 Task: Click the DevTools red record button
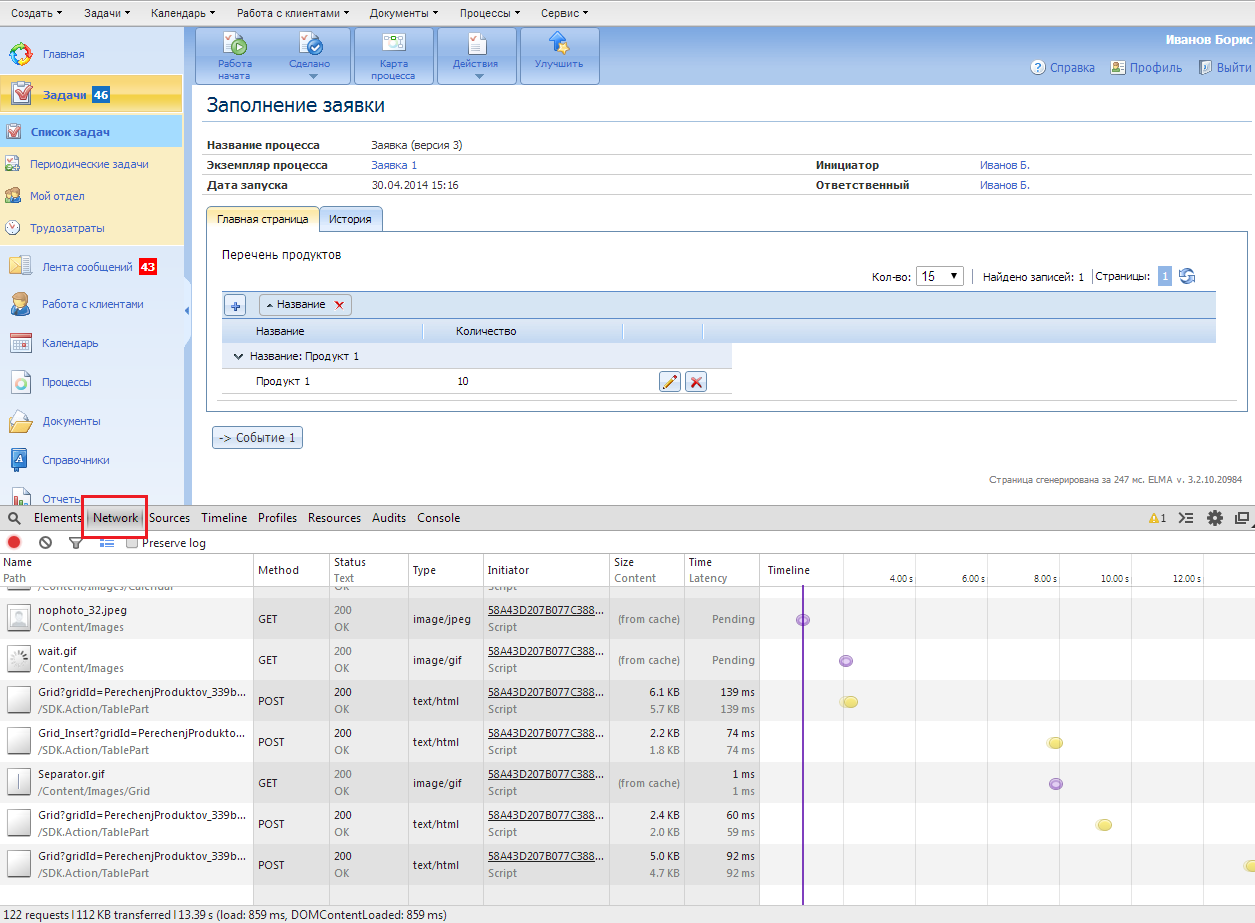click(x=14, y=543)
